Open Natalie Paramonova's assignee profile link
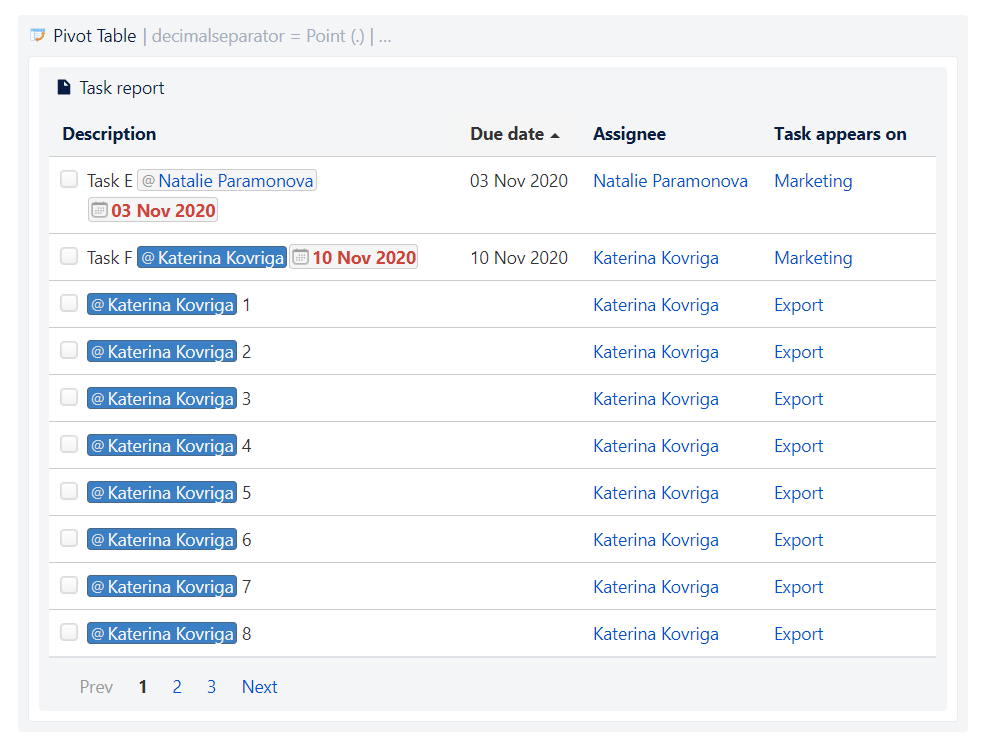Image resolution: width=986 pixels, height=741 pixels. [x=670, y=181]
